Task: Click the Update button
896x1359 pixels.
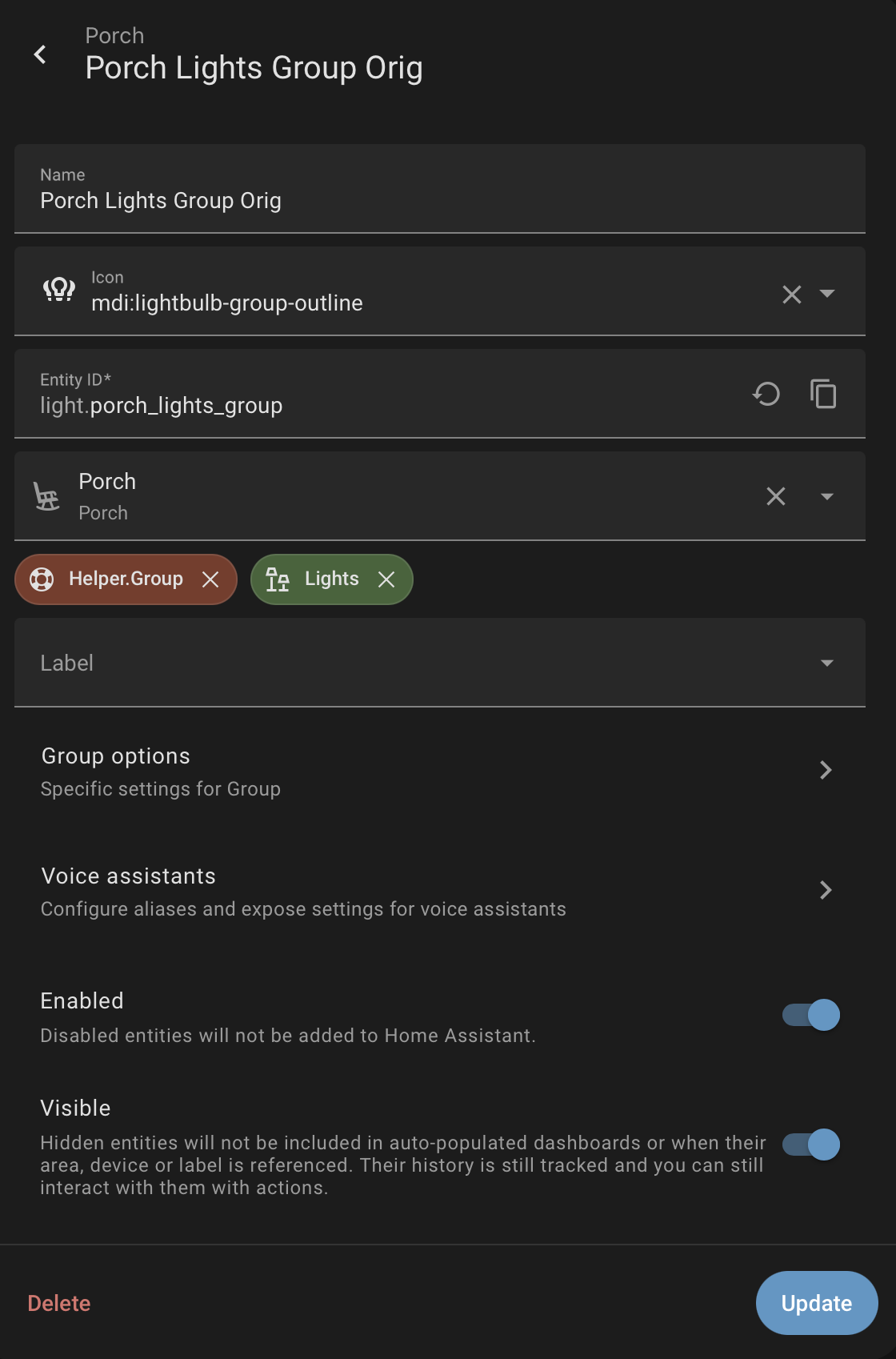Action: click(x=816, y=1303)
